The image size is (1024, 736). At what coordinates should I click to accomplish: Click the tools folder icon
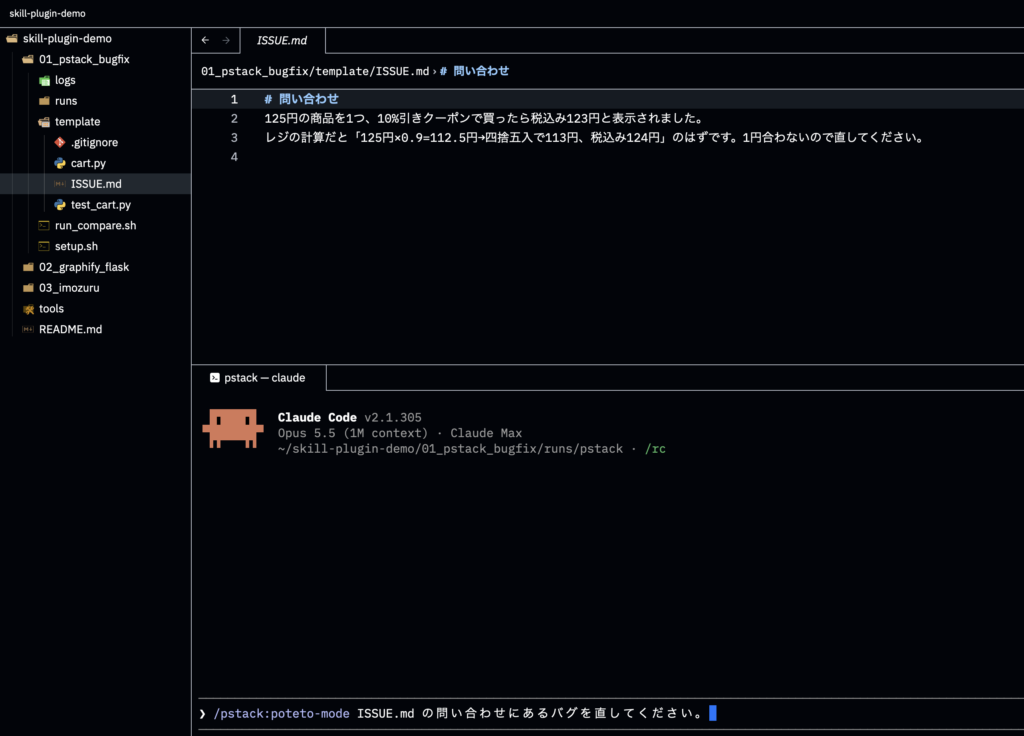click(28, 309)
